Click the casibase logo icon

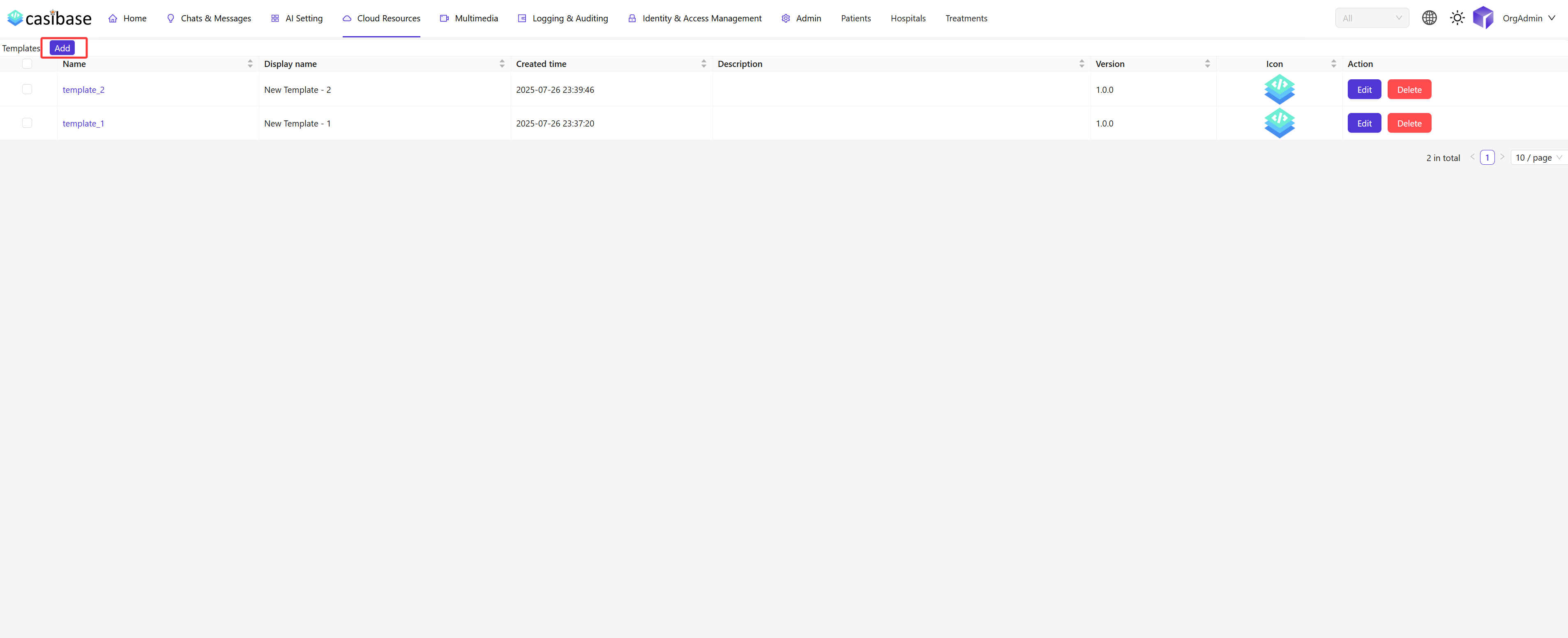[x=15, y=18]
